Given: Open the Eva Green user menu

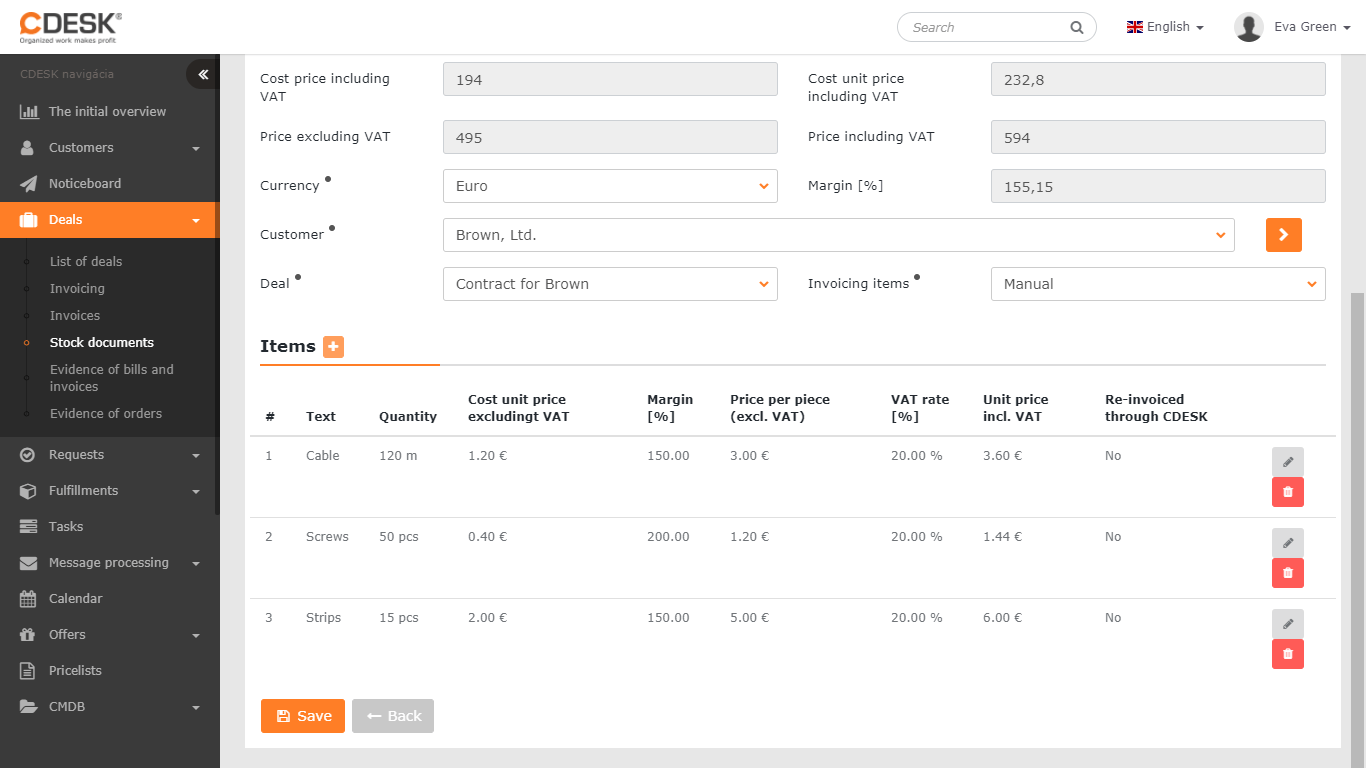Looking at the screenshot, I should (1312, 27).
